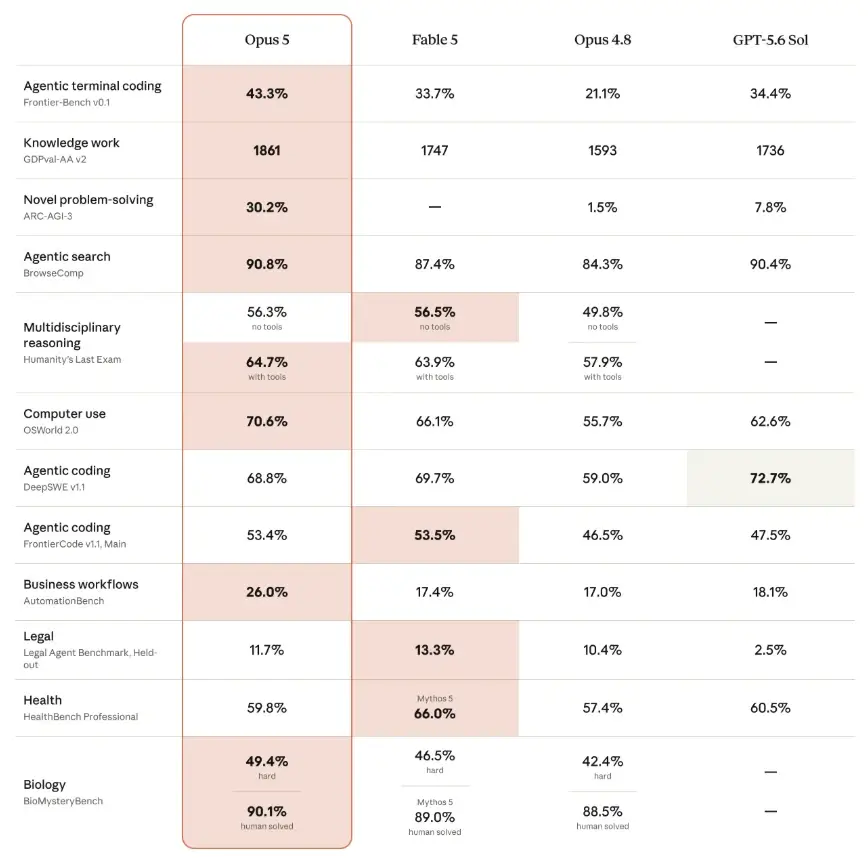The height and width of the screenshot is (865, 868).
Task: Click the Knowledge work GDPval-AA v2 label
Action: point(71,150)
